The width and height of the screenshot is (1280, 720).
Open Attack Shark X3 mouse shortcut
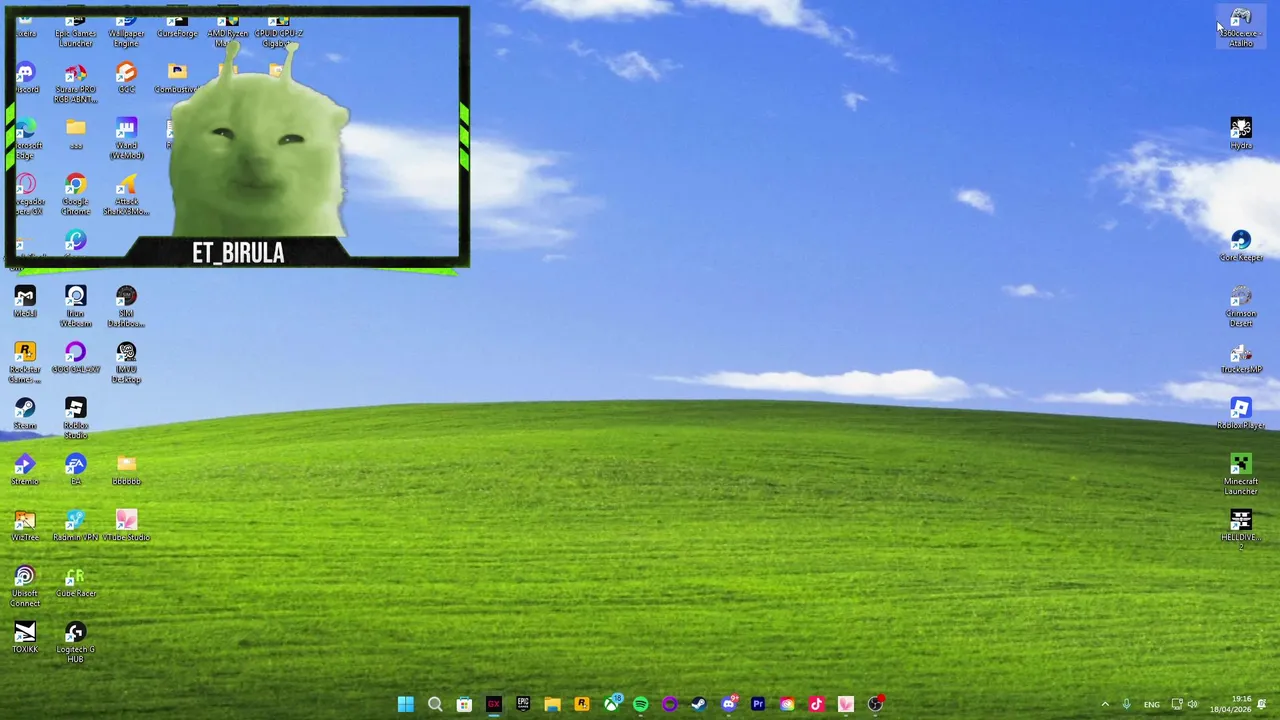[126, 196]
